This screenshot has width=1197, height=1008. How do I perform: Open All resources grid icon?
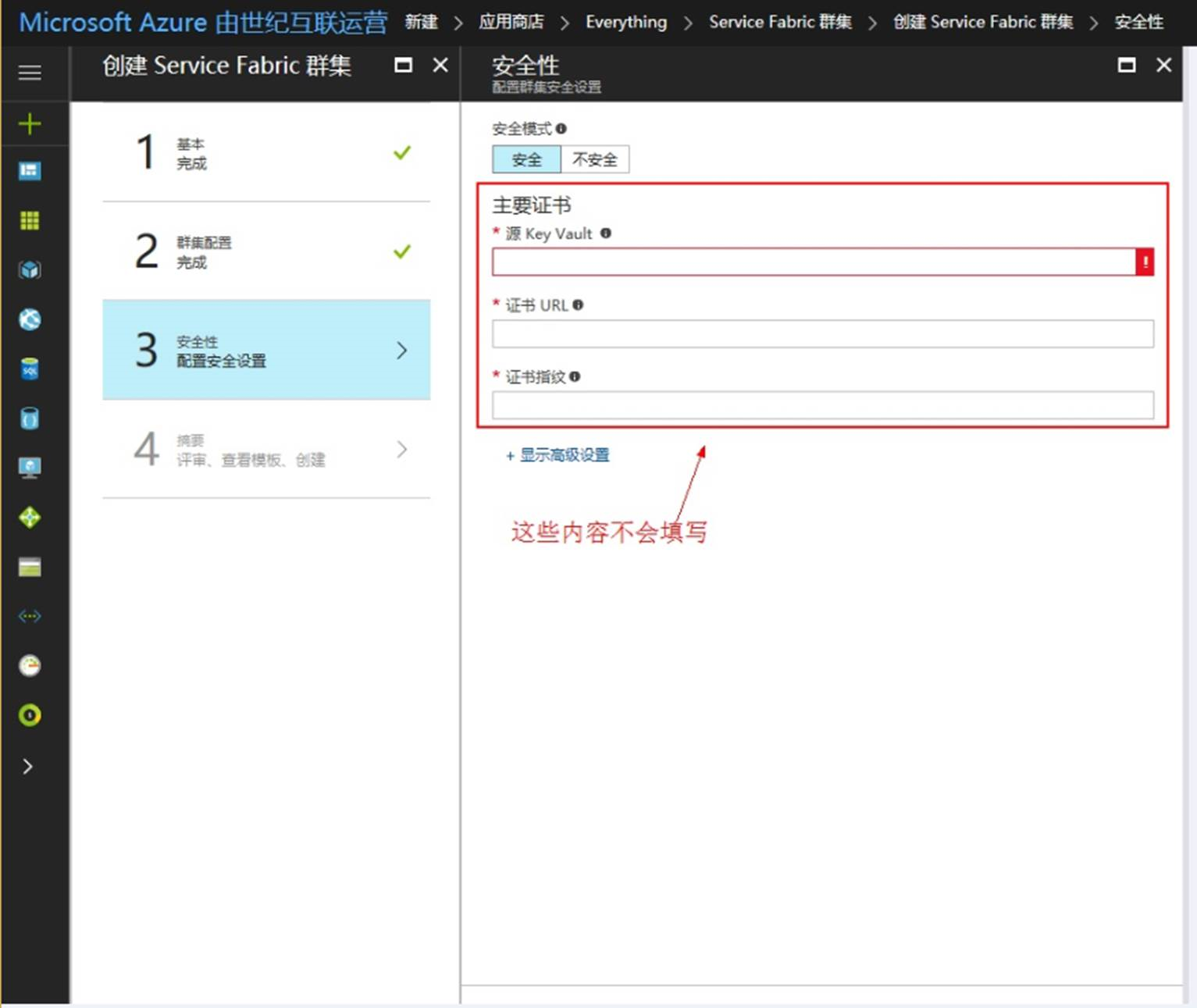[x=30, y=221]
